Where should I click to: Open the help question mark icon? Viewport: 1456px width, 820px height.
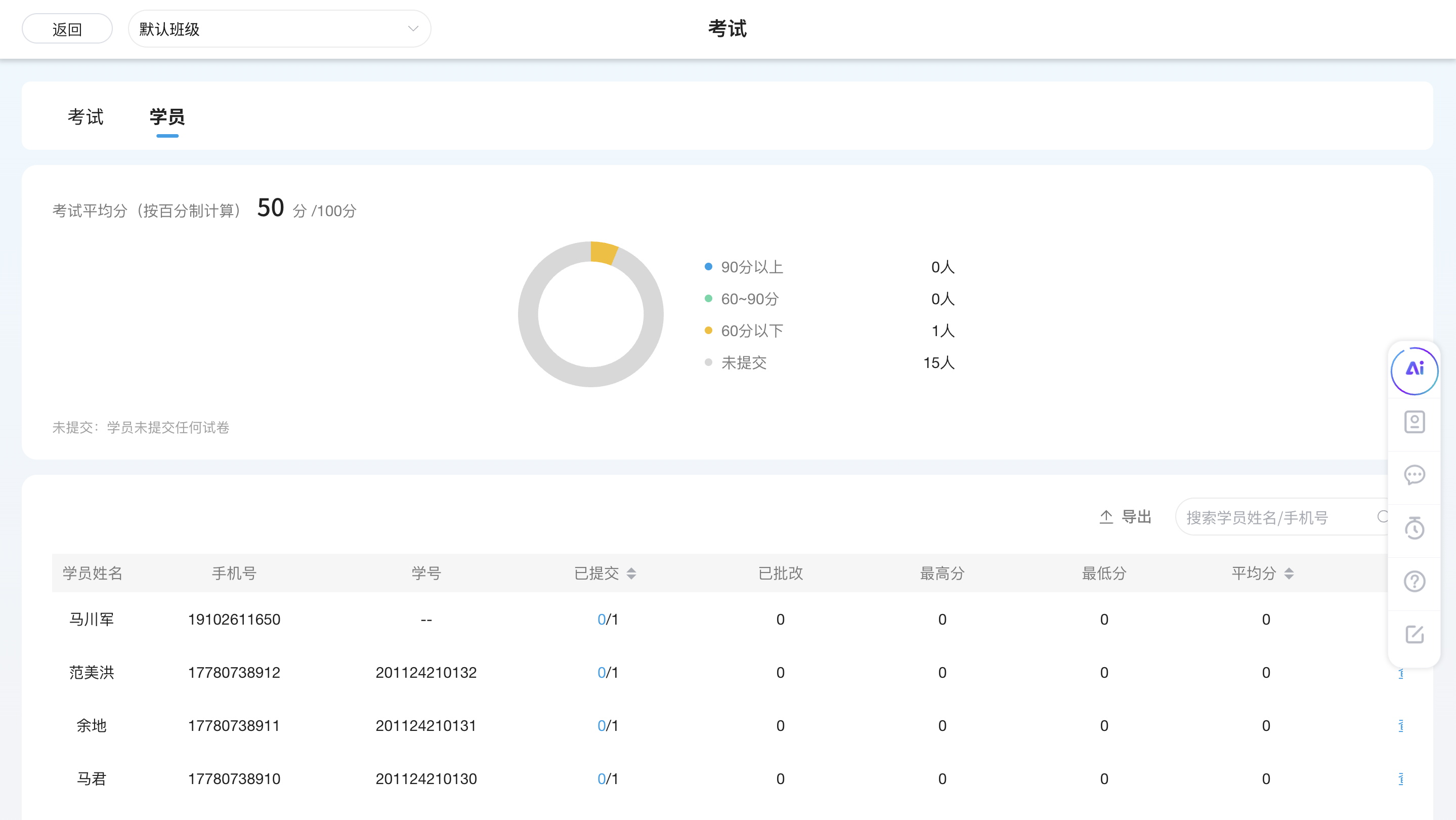tap(1414, 582)
